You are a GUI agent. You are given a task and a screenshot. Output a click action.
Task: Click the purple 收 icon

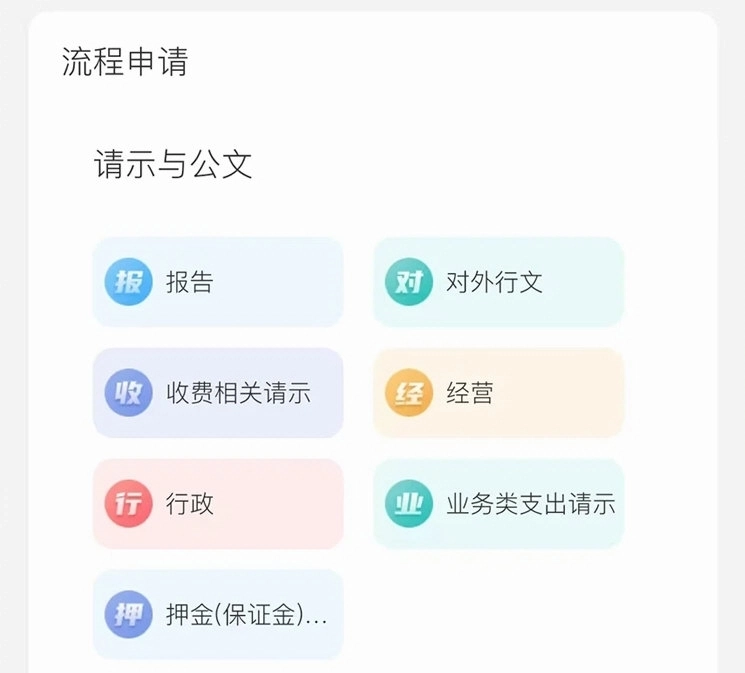click(x=129, y=393)
